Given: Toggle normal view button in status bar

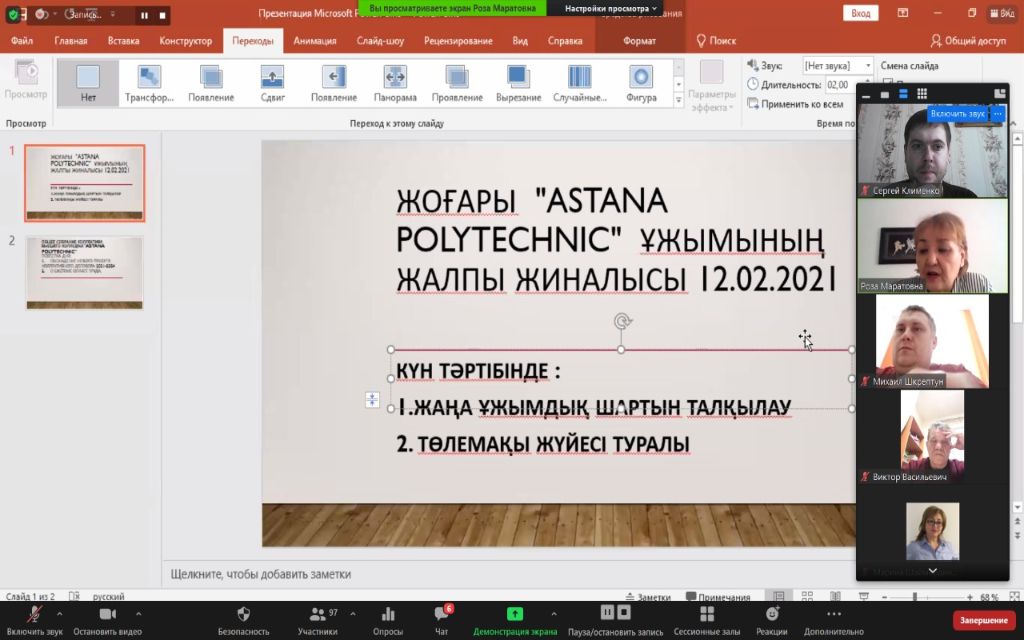Looking at the screenshot, I should (x=779, y=596).
